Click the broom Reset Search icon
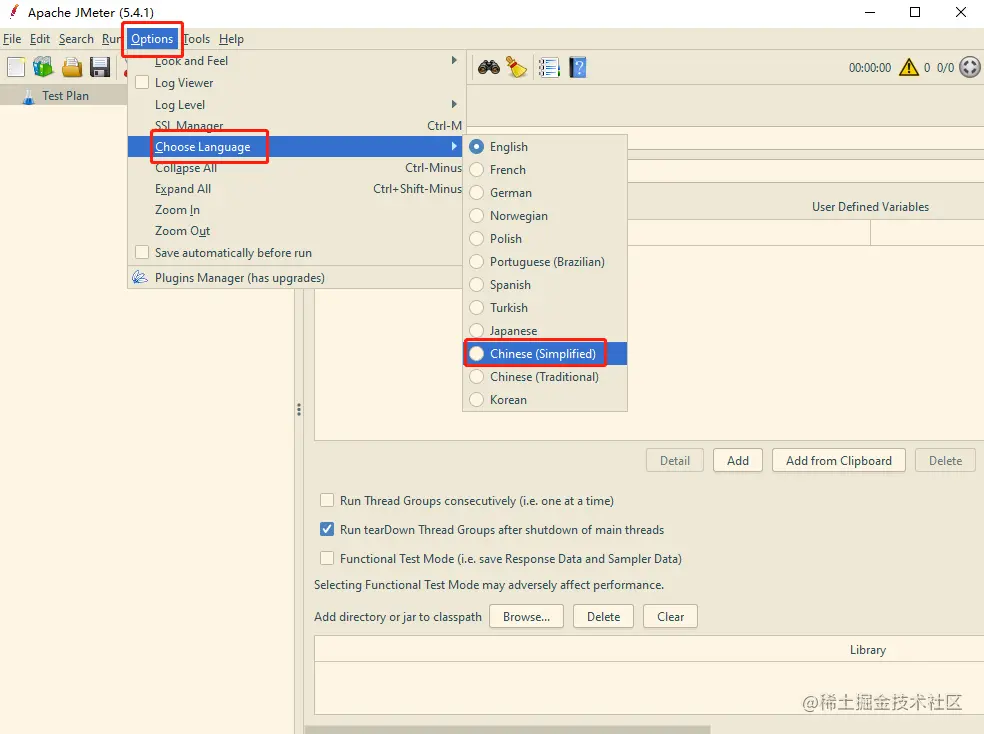The image size is (984, 734). point(516,67)
